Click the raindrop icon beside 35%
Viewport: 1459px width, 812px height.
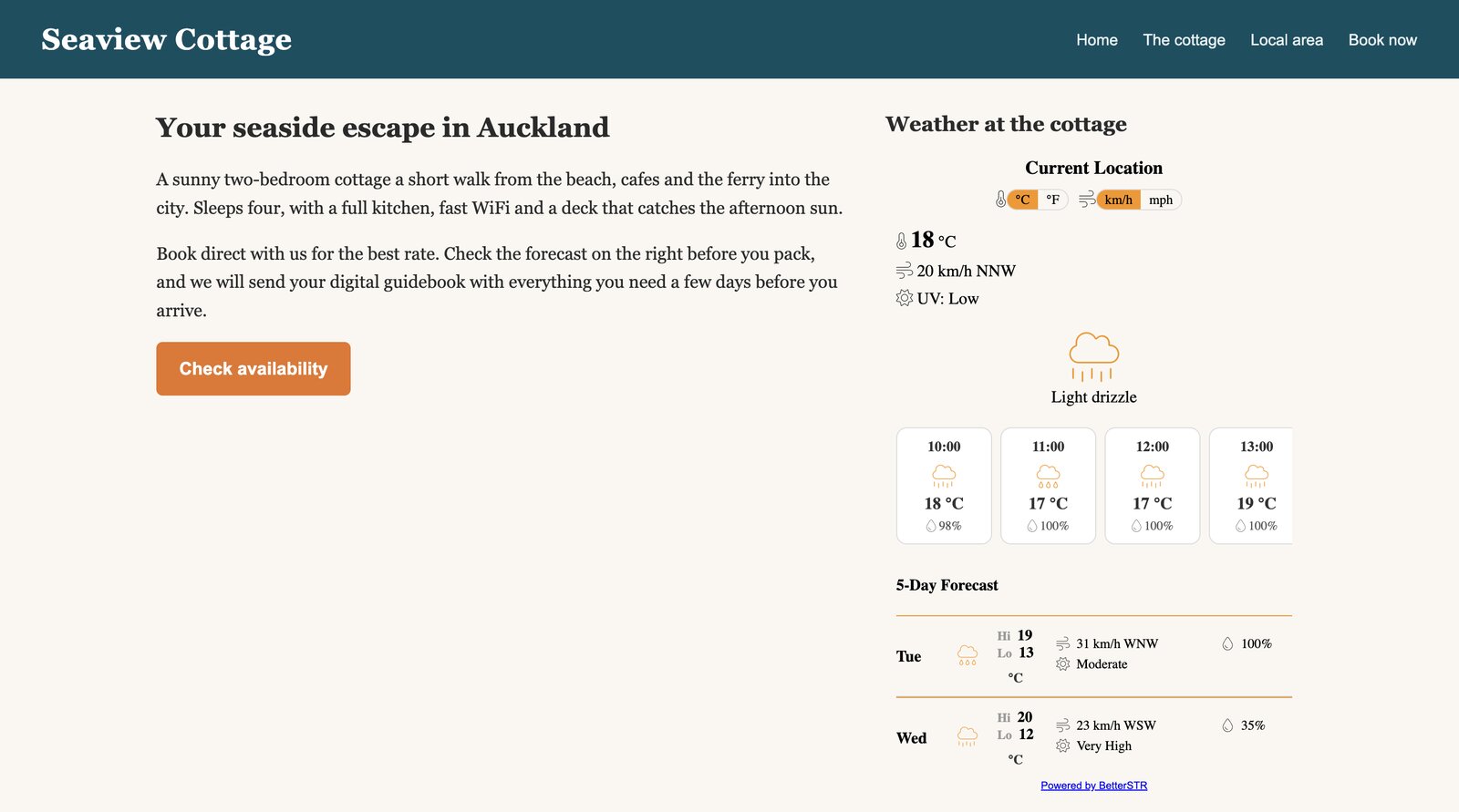pos(1227,725)
